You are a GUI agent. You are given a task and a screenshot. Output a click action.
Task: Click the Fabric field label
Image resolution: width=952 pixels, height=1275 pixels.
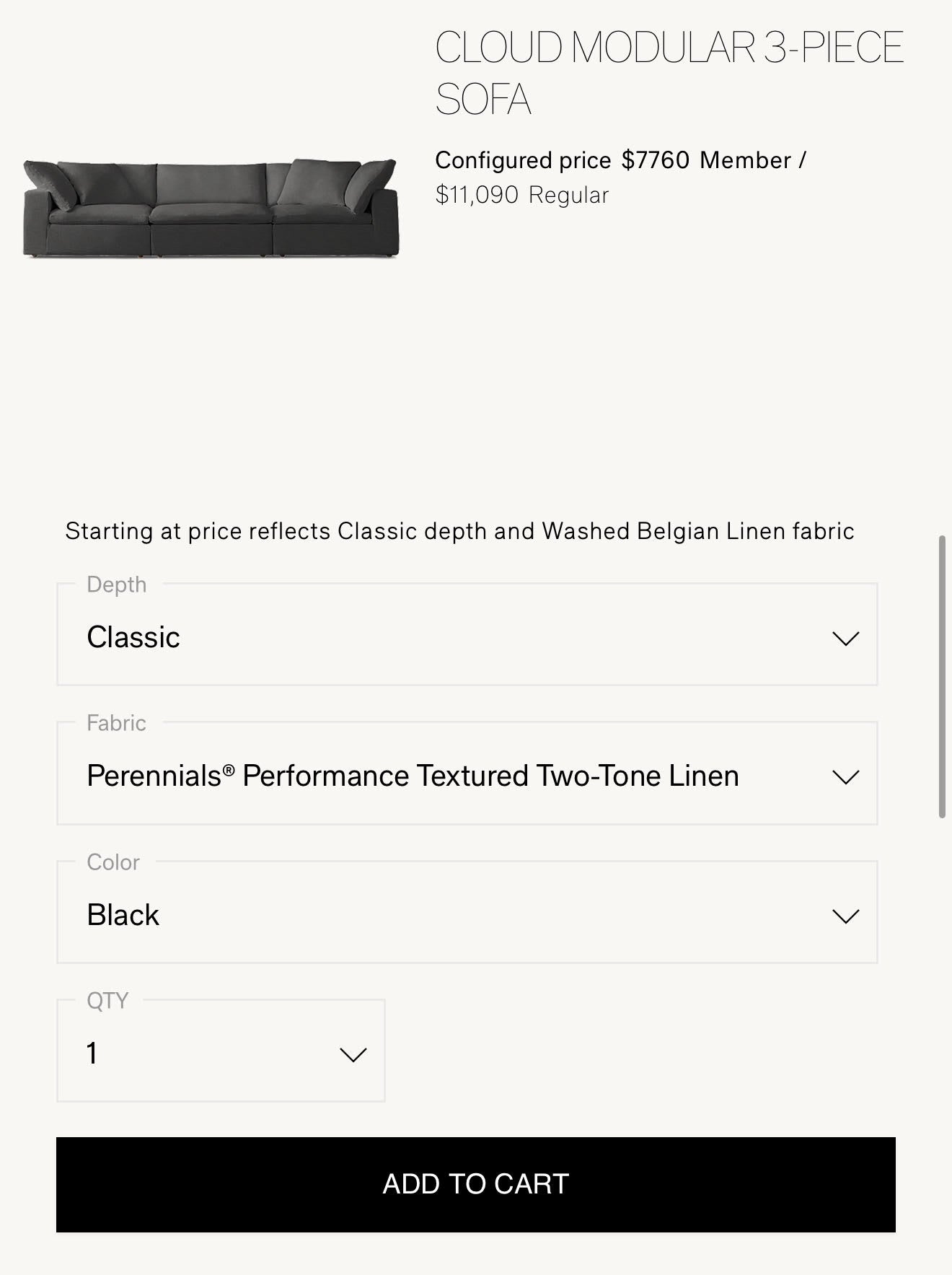click(x=116, y=723)
